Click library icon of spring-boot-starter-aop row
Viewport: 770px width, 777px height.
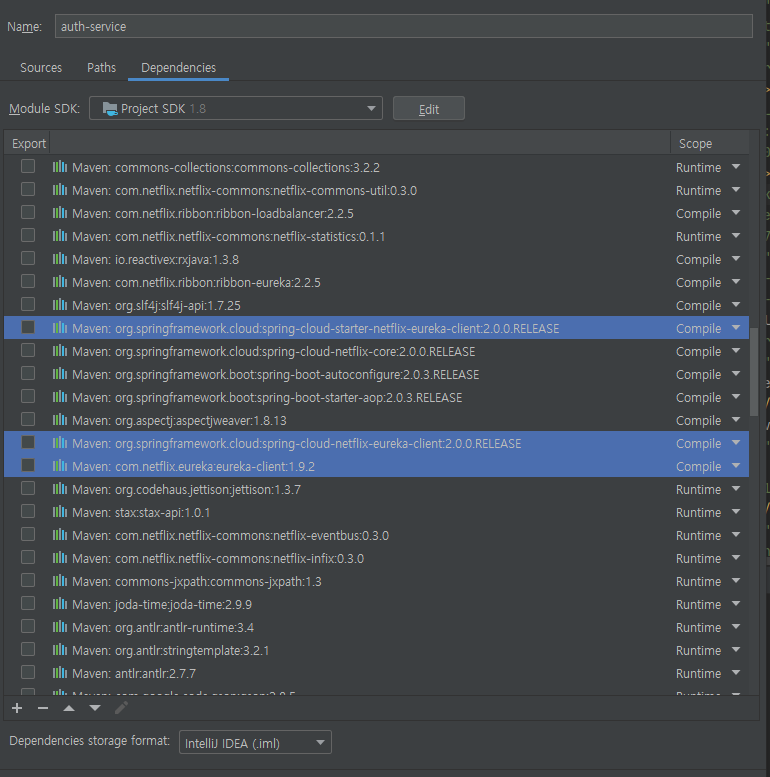(x=60, y=397)
